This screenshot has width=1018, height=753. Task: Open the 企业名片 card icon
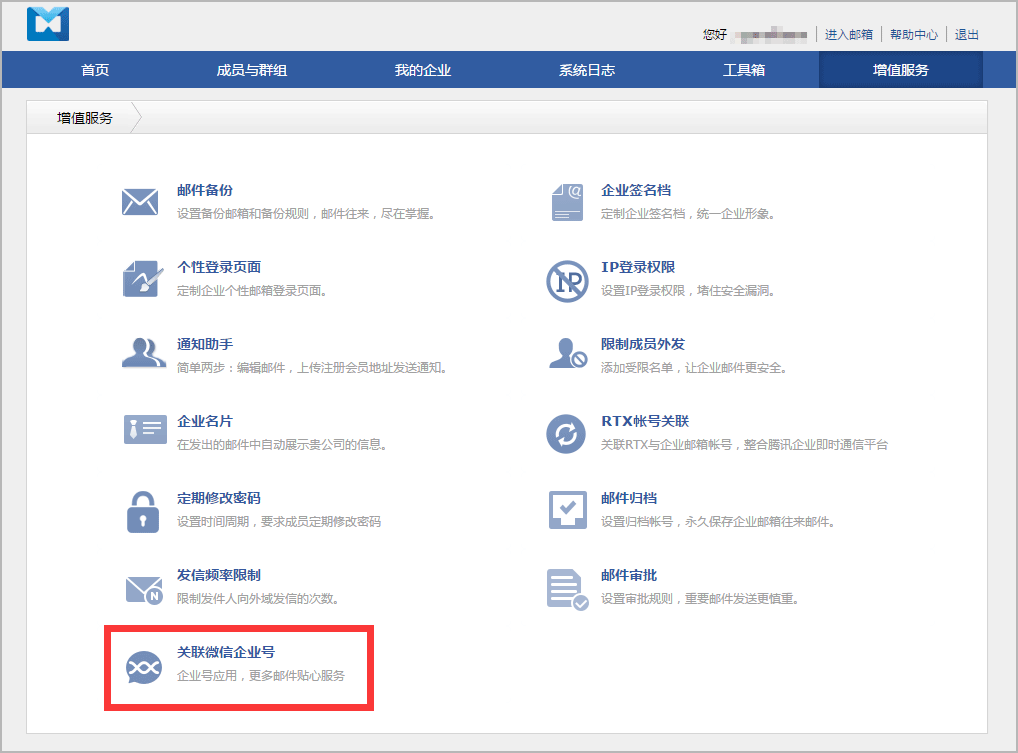click(142, 431)
